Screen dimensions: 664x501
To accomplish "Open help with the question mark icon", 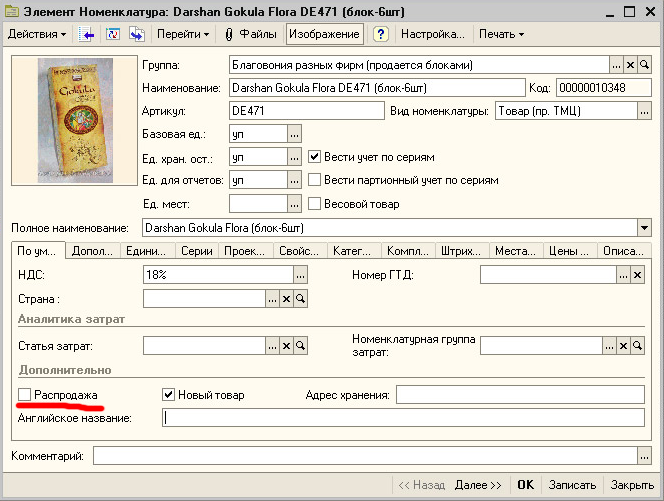I will 380,34.
